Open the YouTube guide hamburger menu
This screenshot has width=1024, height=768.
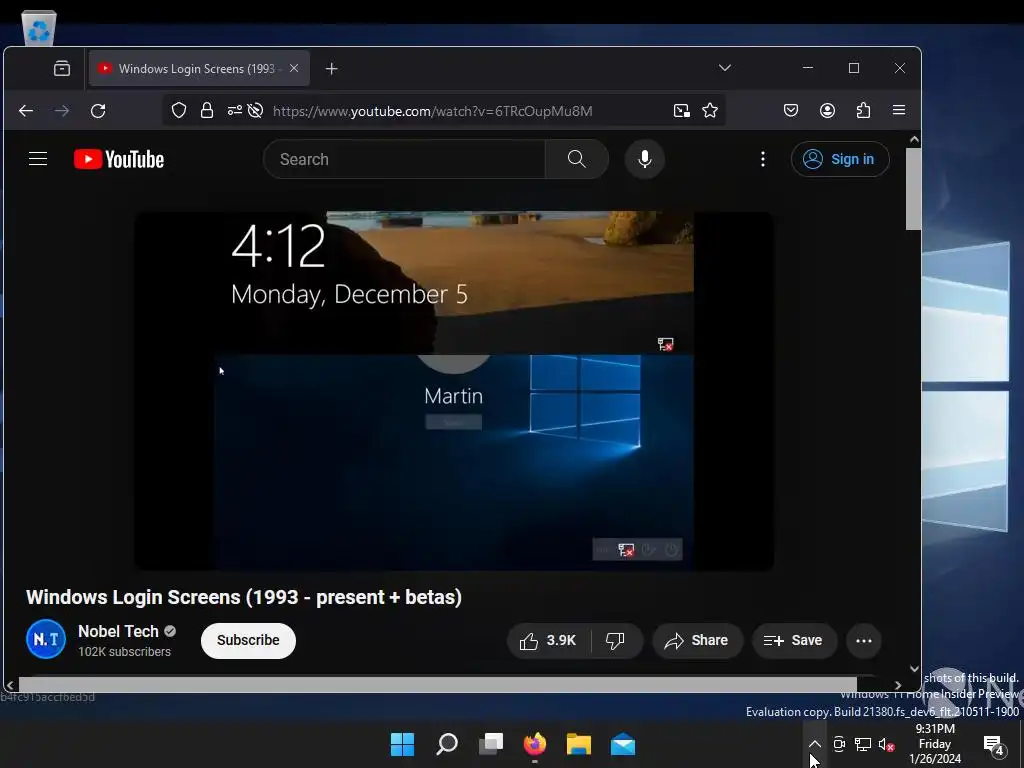pyautogui.click(x=38, y=159)
